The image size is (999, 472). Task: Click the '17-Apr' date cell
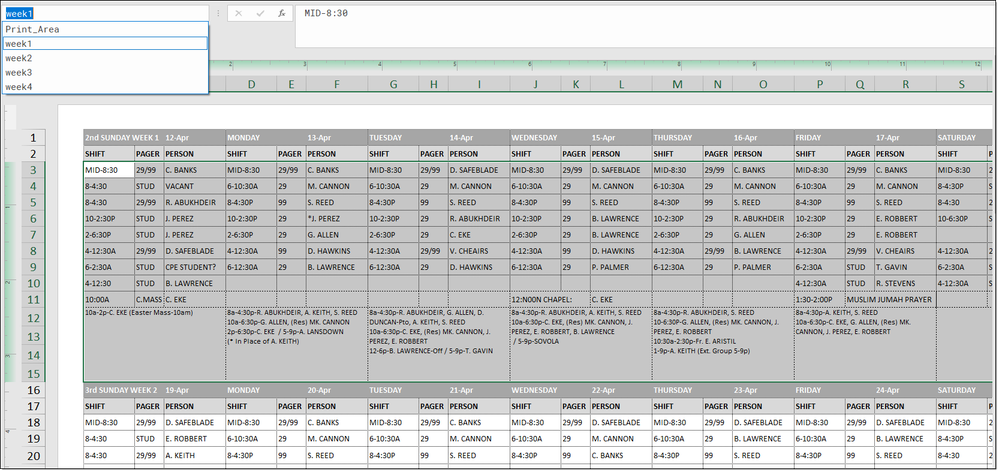[905, 138]
